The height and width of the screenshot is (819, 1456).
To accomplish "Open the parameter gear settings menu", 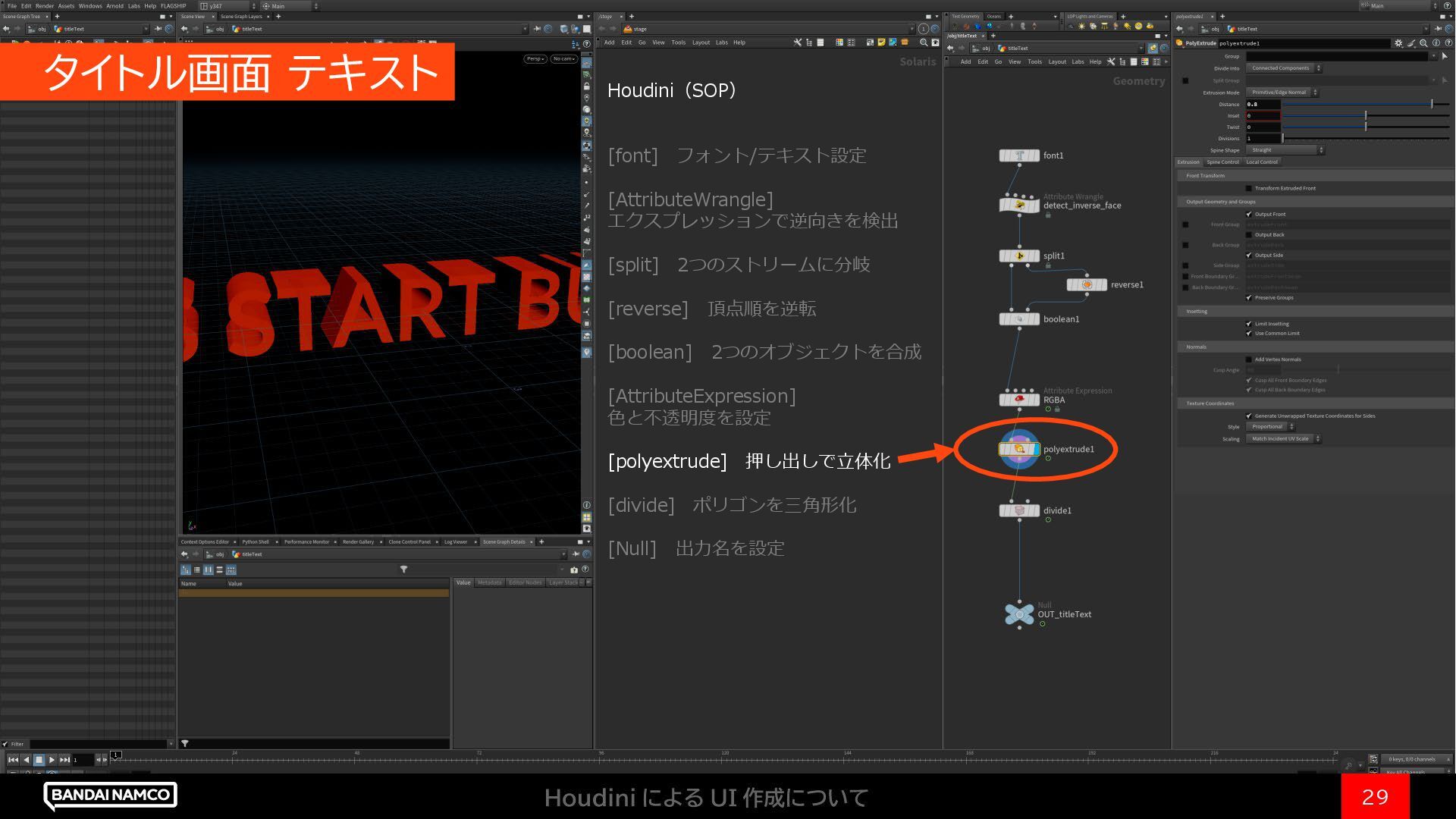I will (1398, 43).
